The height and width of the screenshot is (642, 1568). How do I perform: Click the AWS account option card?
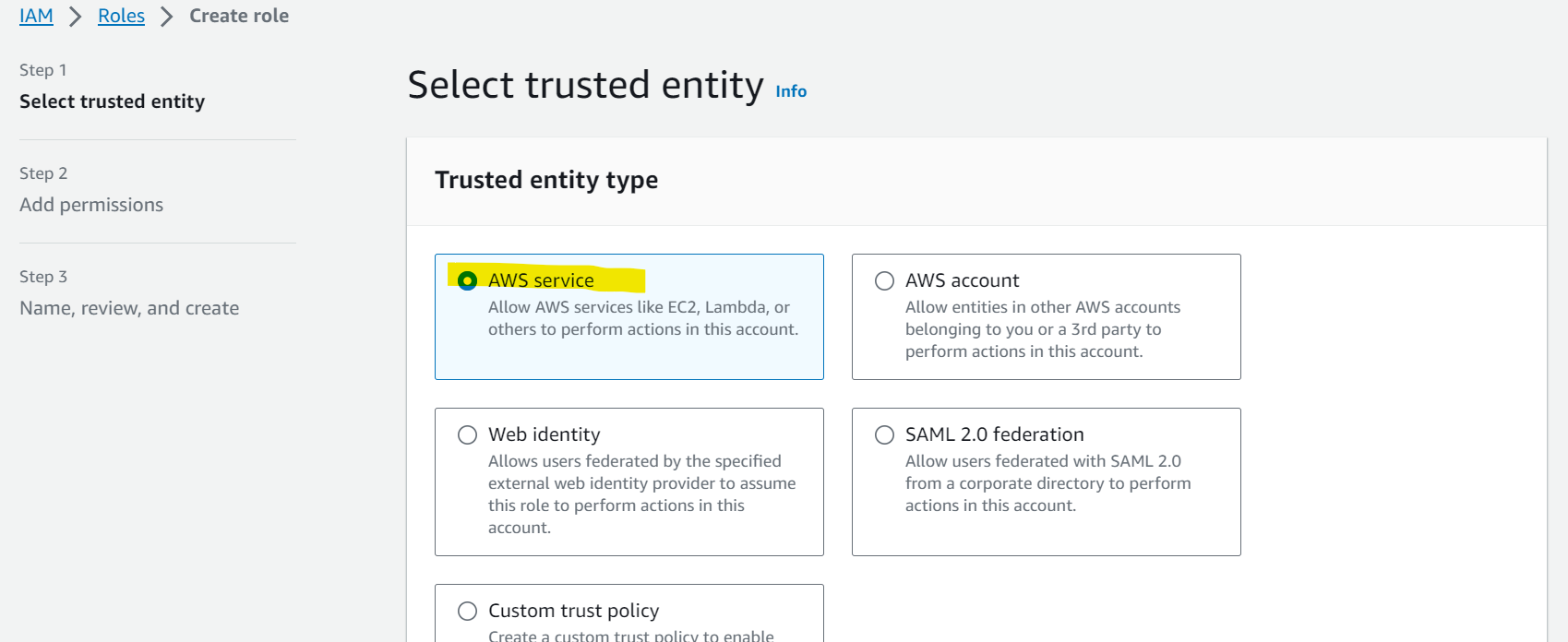(x=1046, y=316)
